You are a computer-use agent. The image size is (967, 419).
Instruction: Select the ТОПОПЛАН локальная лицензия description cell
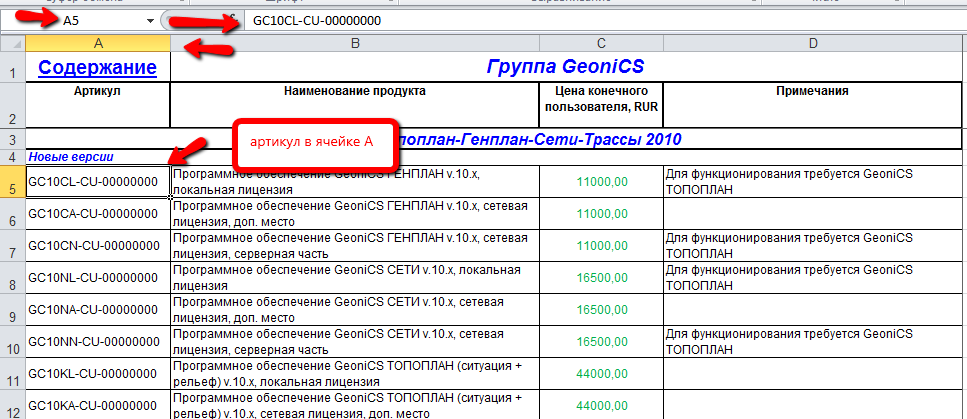pos(355,374)
